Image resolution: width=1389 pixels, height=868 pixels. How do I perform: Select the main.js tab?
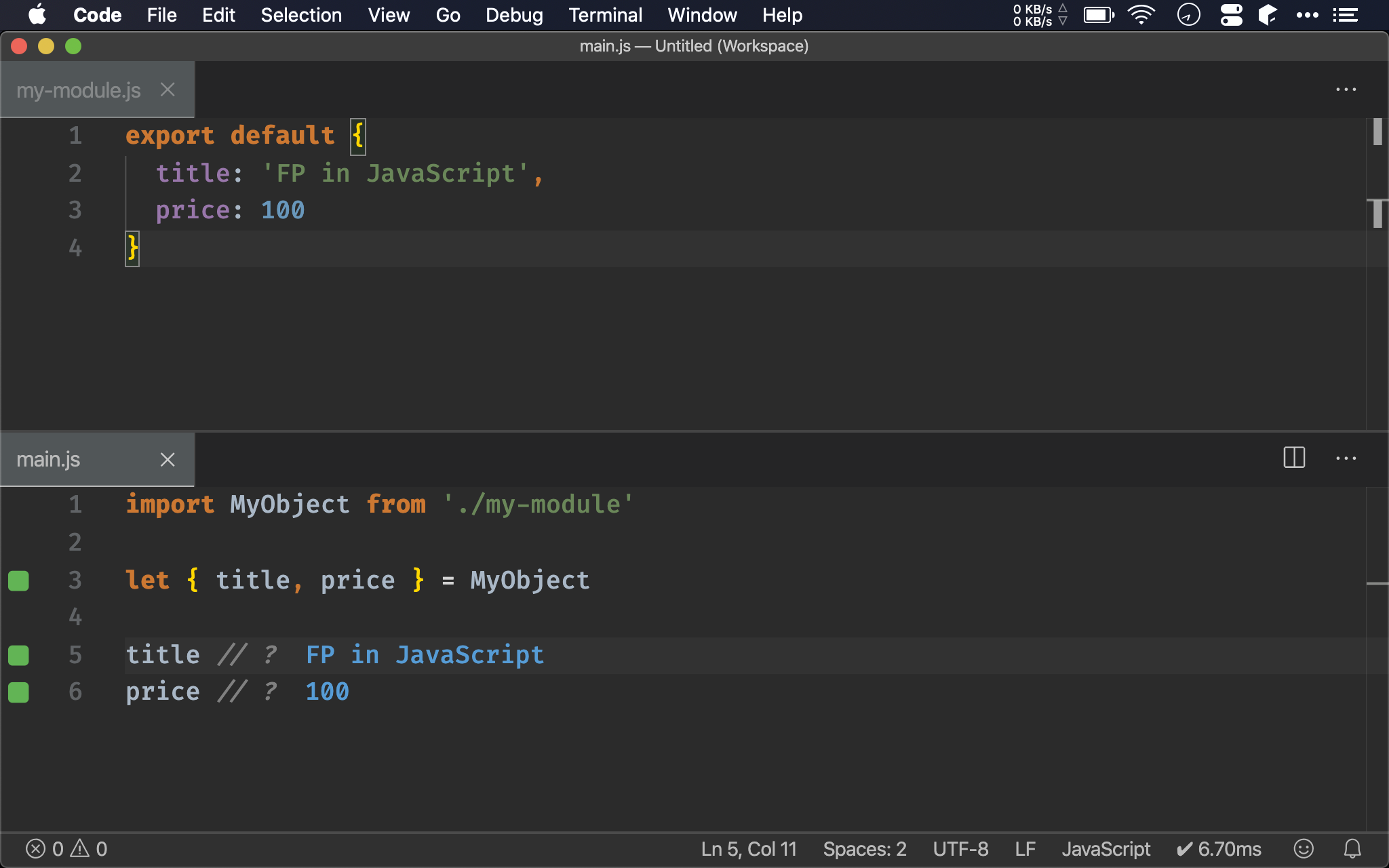click(49, 459)
